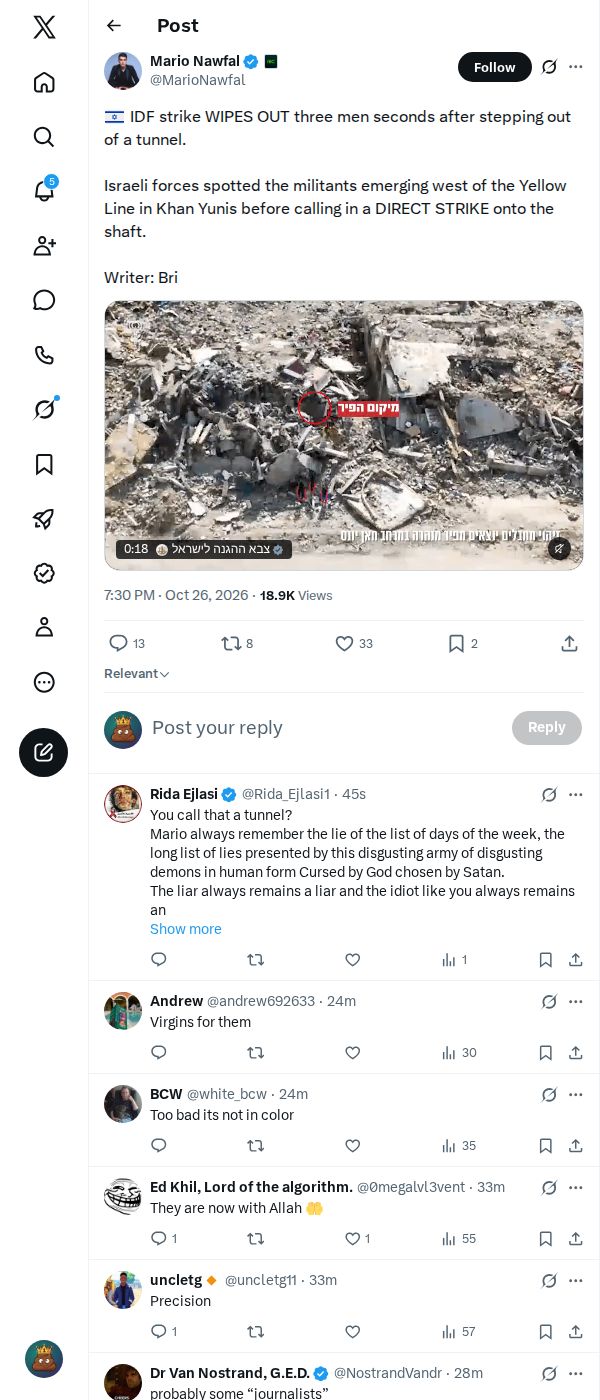The image size is (600, 1400).
Task: Open the More circle menu in sidebar
Action: 44,682
